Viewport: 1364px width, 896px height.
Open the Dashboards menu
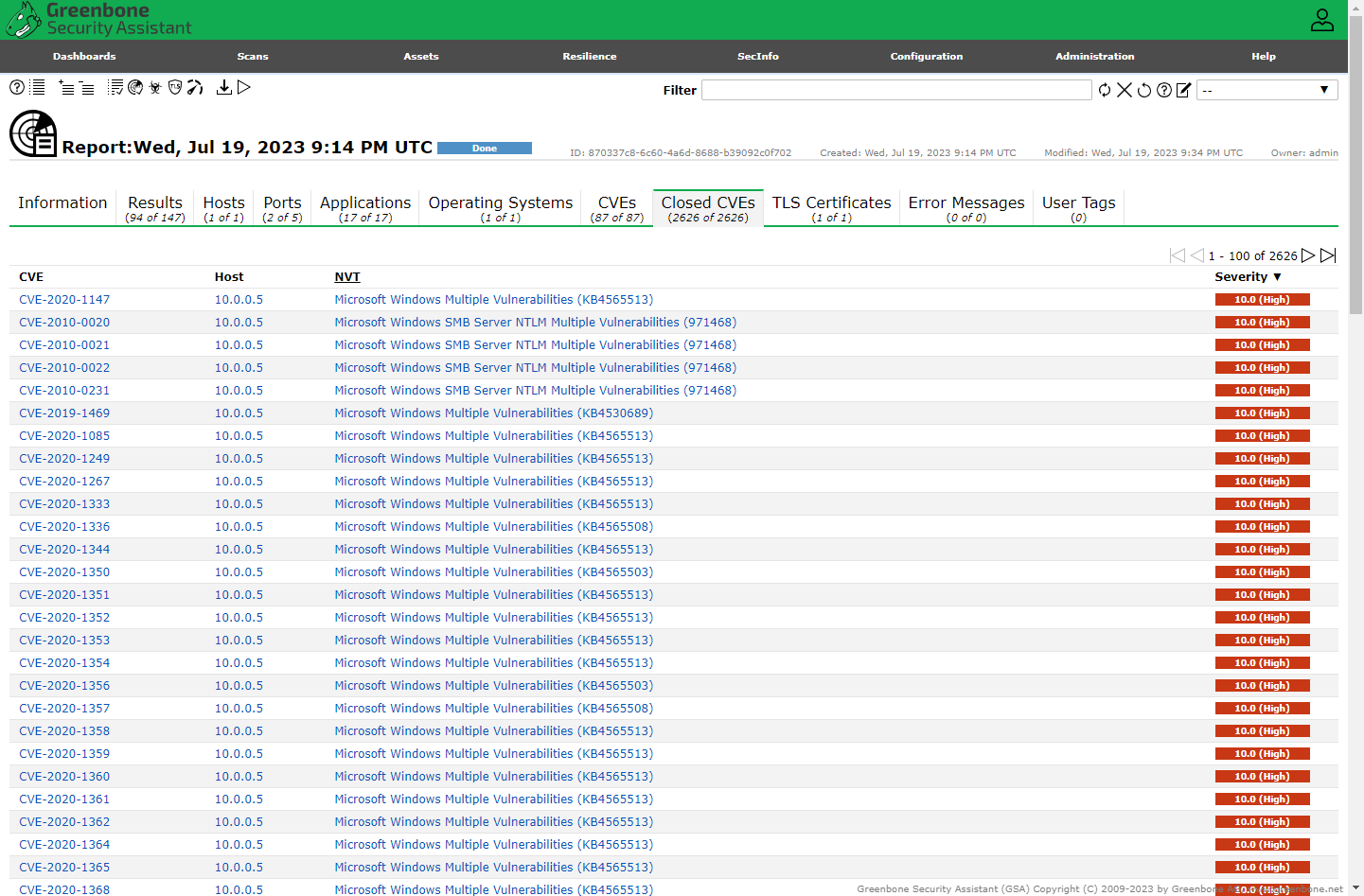click(84, 56)
